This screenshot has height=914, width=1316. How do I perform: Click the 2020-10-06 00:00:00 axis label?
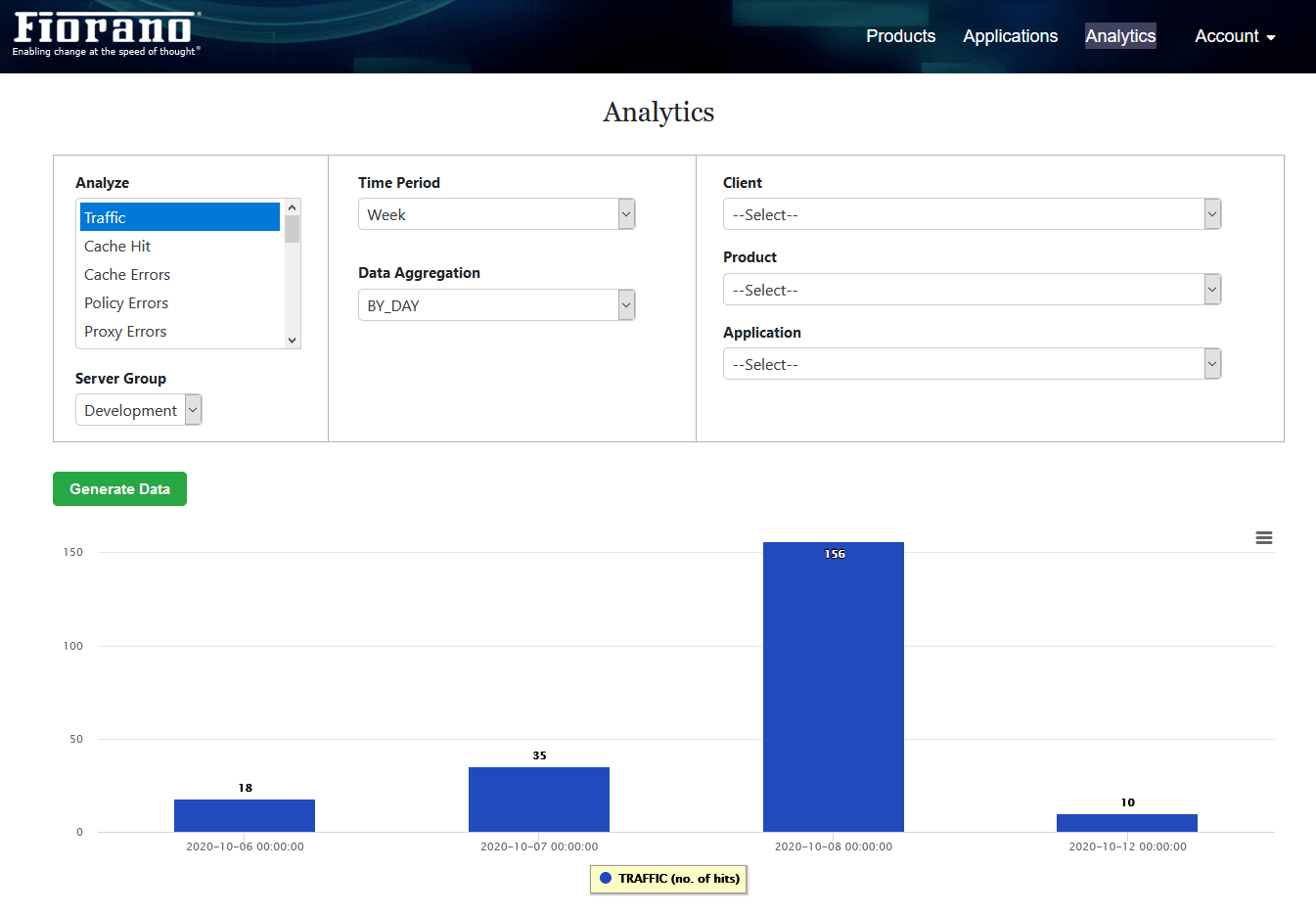pyautogui.click(x=245, y=846)
